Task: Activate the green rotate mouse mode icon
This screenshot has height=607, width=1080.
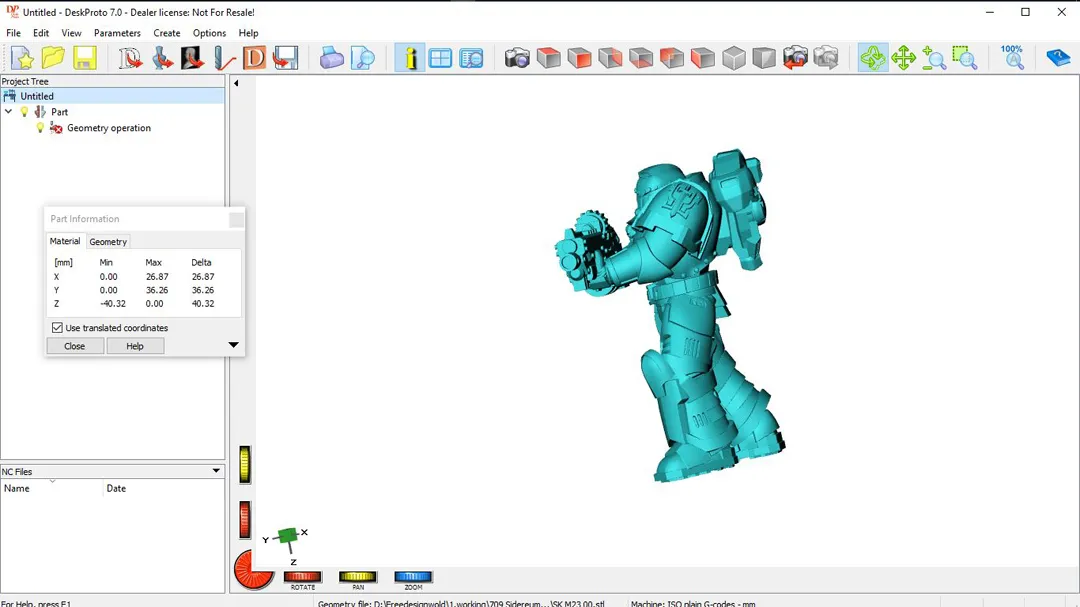Action: [x=873, y=58]
